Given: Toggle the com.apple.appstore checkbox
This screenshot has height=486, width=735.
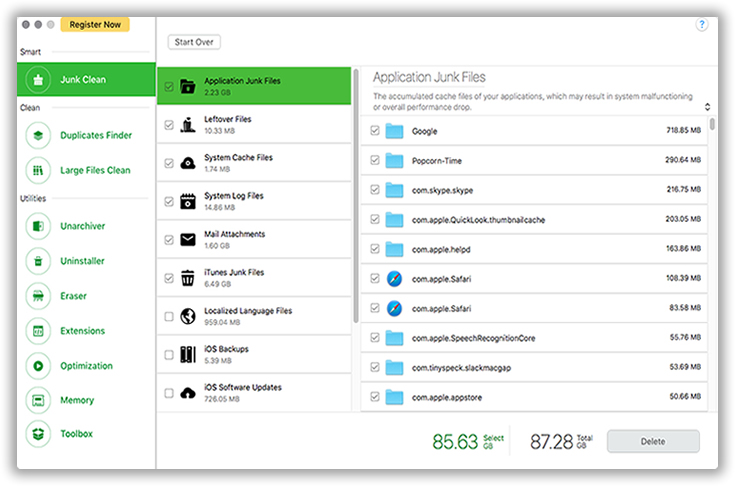Looking at the screenshot, I should [x=375, y=396].
